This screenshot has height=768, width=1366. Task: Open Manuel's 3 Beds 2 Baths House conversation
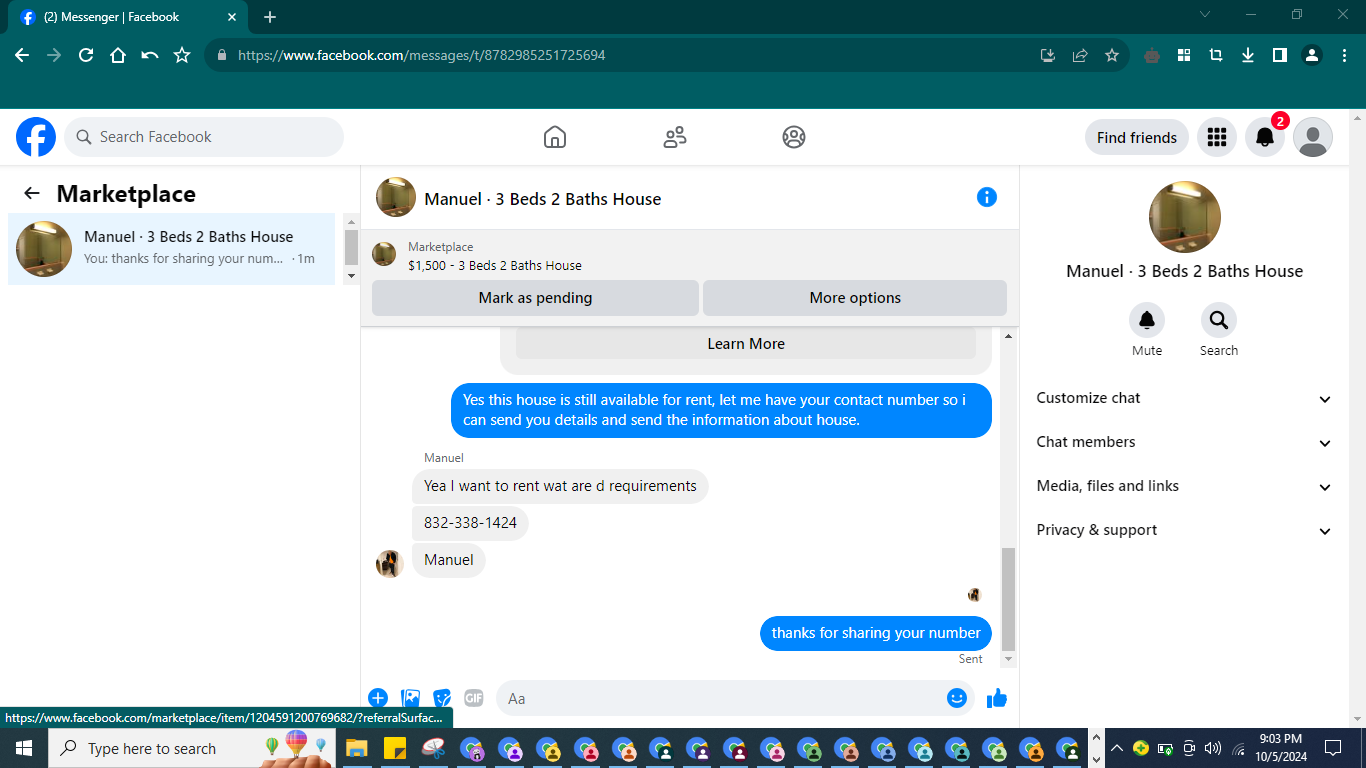[172, 249]
